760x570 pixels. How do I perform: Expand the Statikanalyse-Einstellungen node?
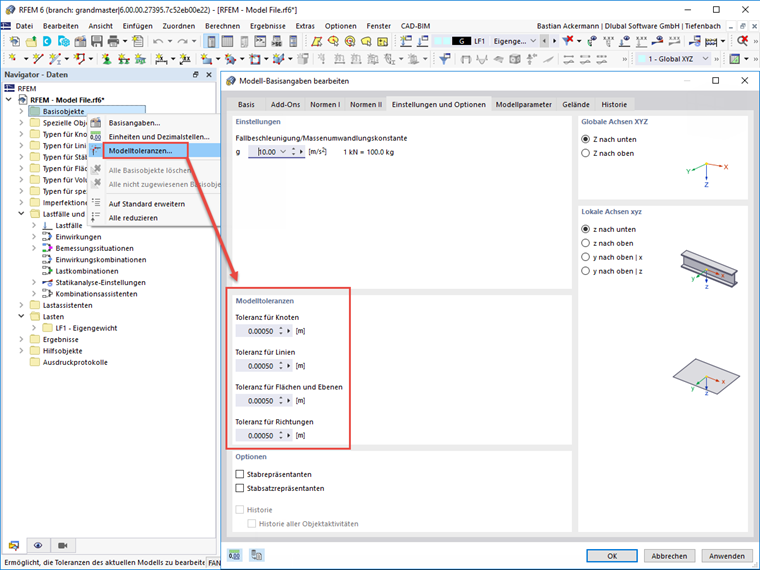(x=34, y=282)
